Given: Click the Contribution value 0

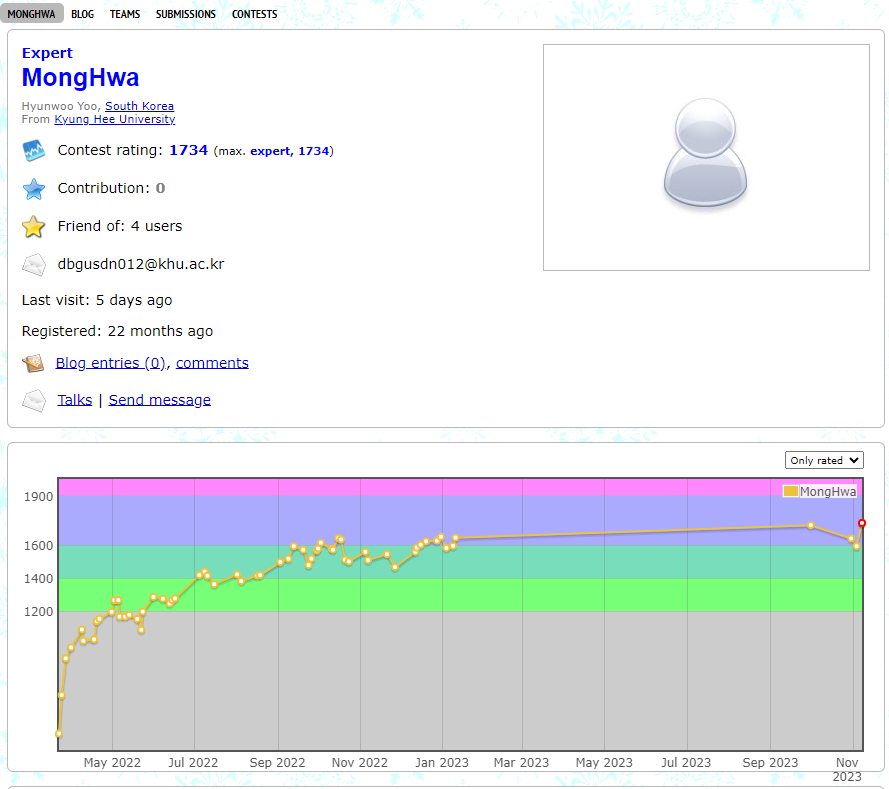Looking at the screenshot, I should click(160, 188).
